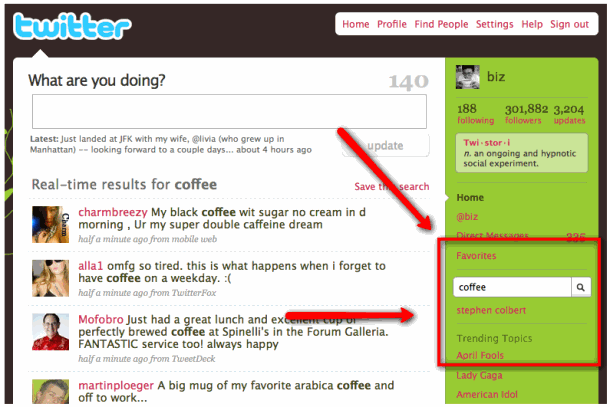Click the update button
Viewport: 610px width, 407px height.
386,146
